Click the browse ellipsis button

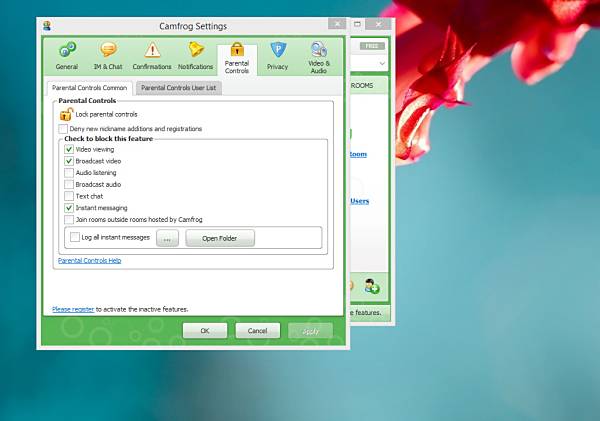pos(167,238)
